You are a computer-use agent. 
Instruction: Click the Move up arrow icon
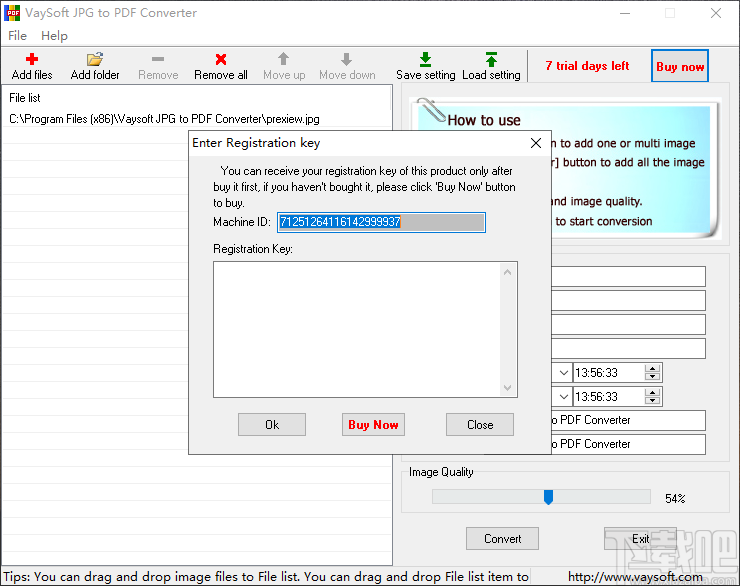click(283, 59)
